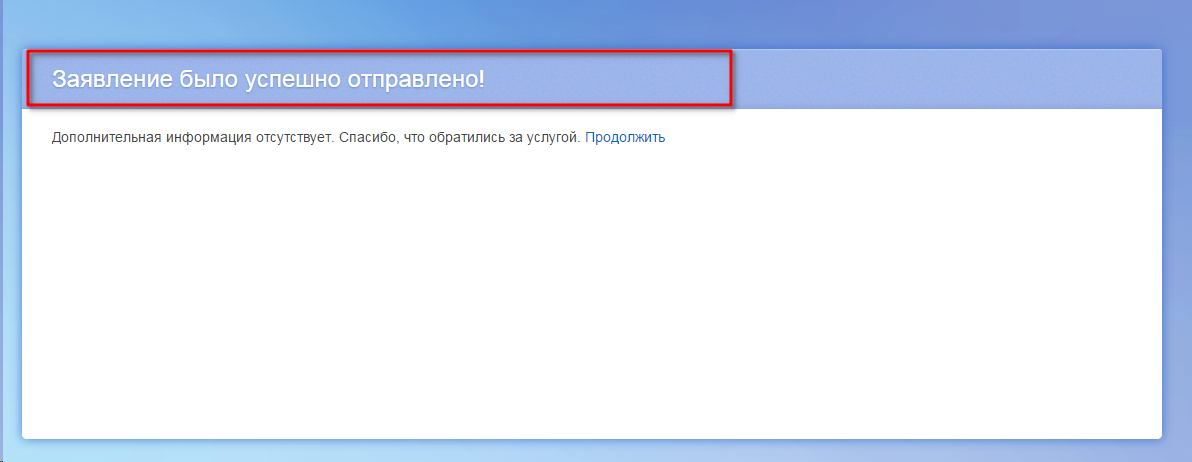Click the word "отправлено!" in the heading
The width and height of the screenshot is (1192, 462).
tap(416, 79)
